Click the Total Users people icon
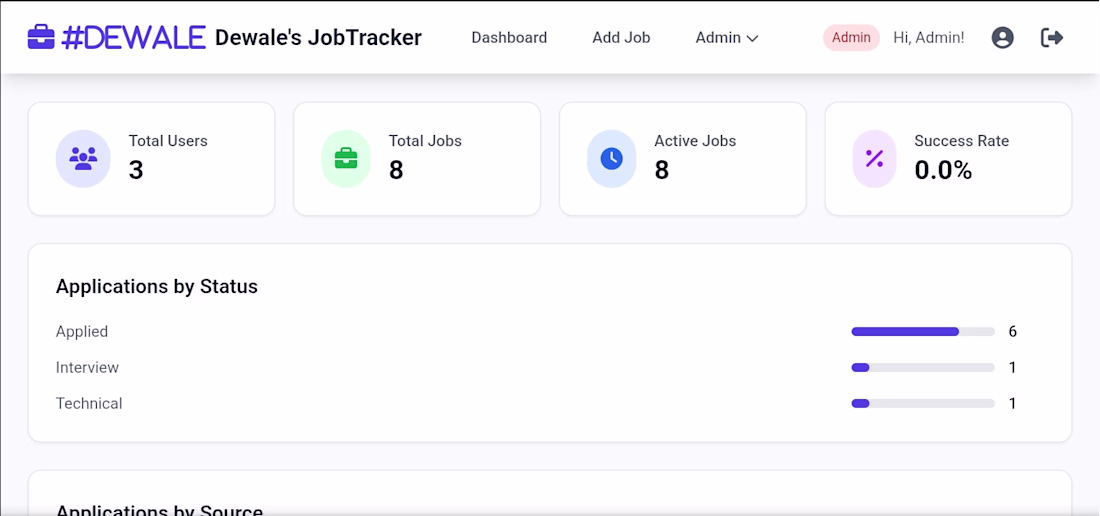This screenshot has width=1100, height=516. click(x=83, y=158)
